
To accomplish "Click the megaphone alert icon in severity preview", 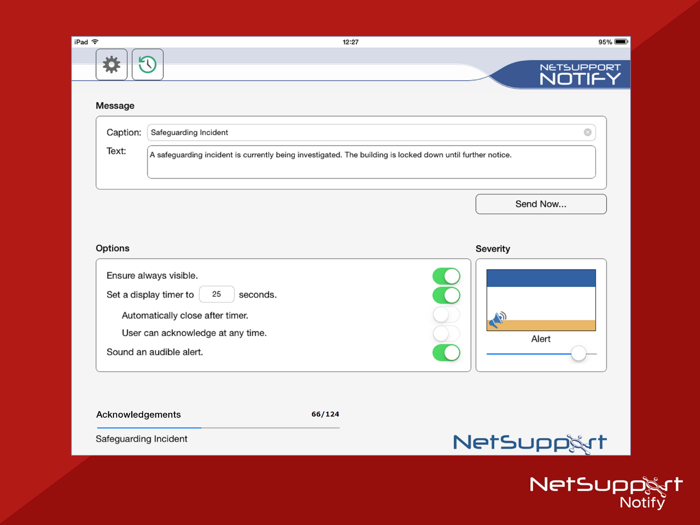I will pyautogui.click(x=497, y=320).
